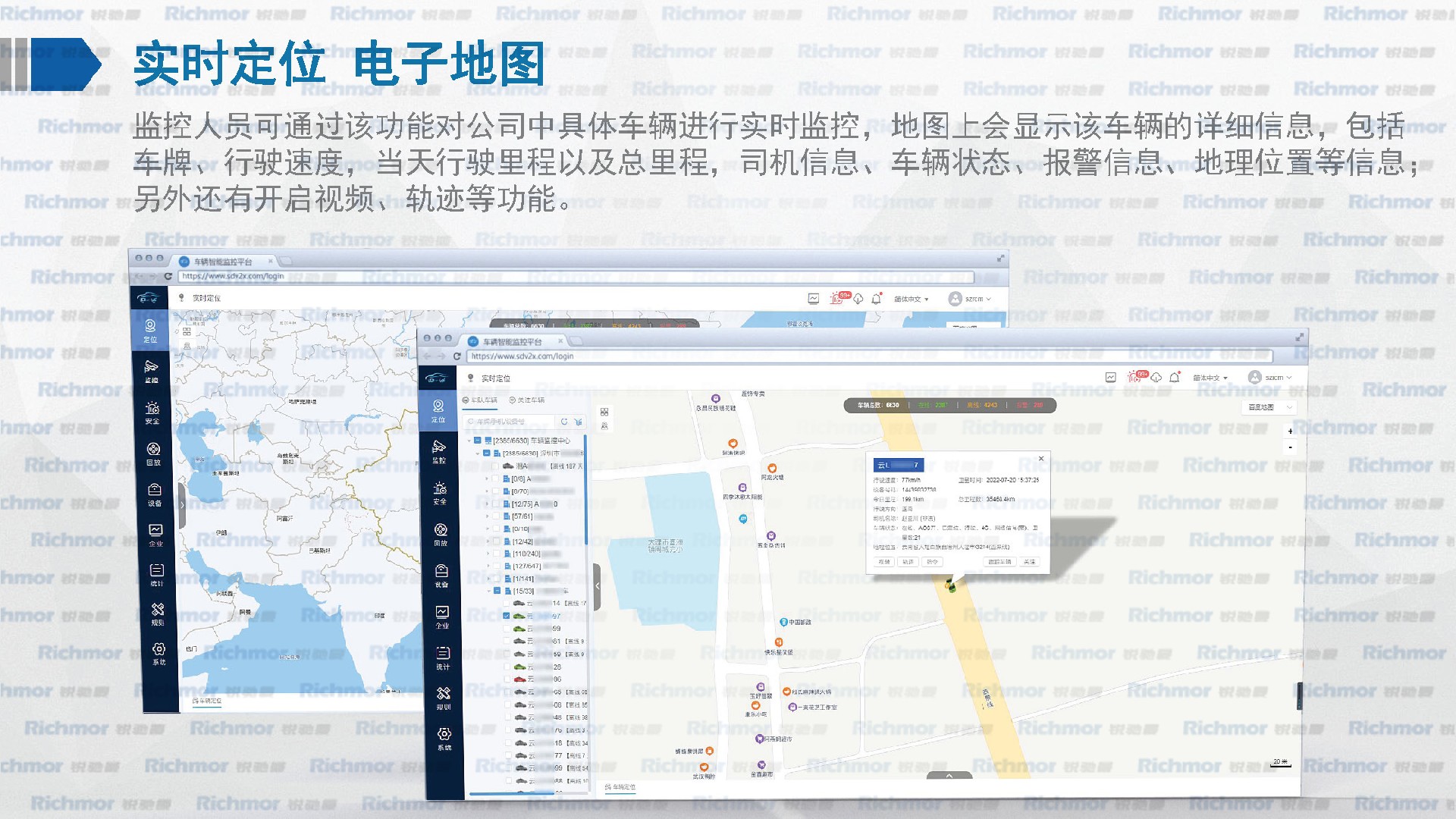
Task: Check the [12/75] group checkbox
Action: tap(497, 504)
